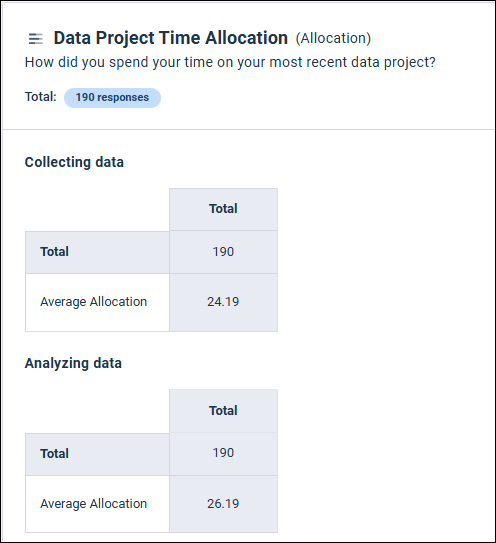The image size is (496, 543).
Task: Click the (Allocation) type label
Action: tap(333, 38)
